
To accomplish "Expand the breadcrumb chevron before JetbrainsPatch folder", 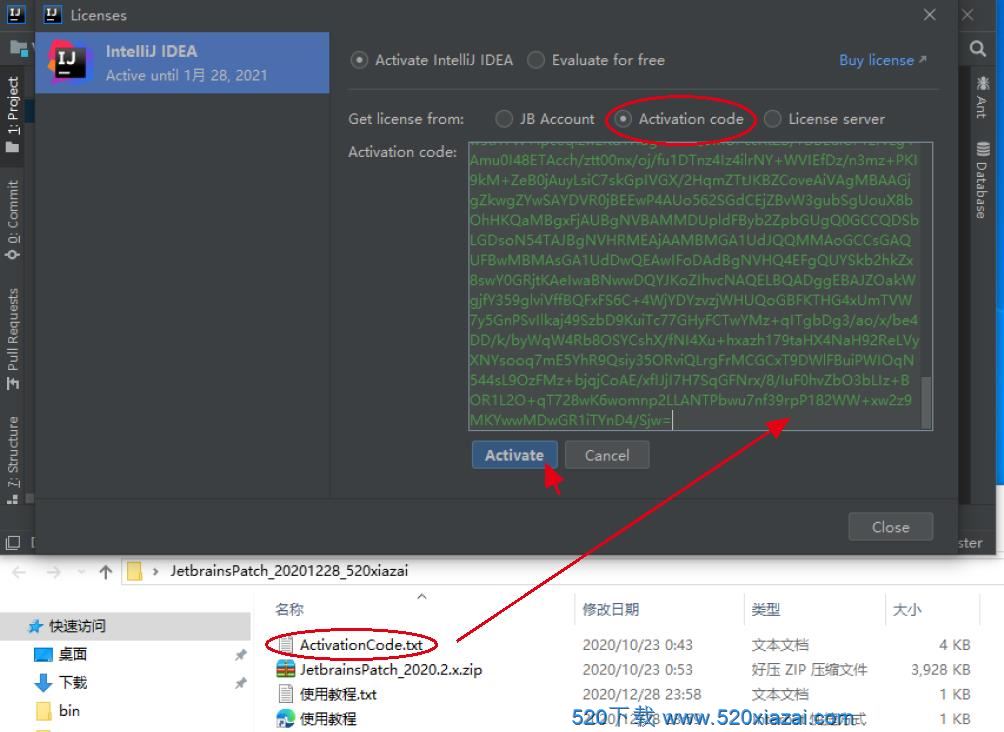I will tap(155, 571).
